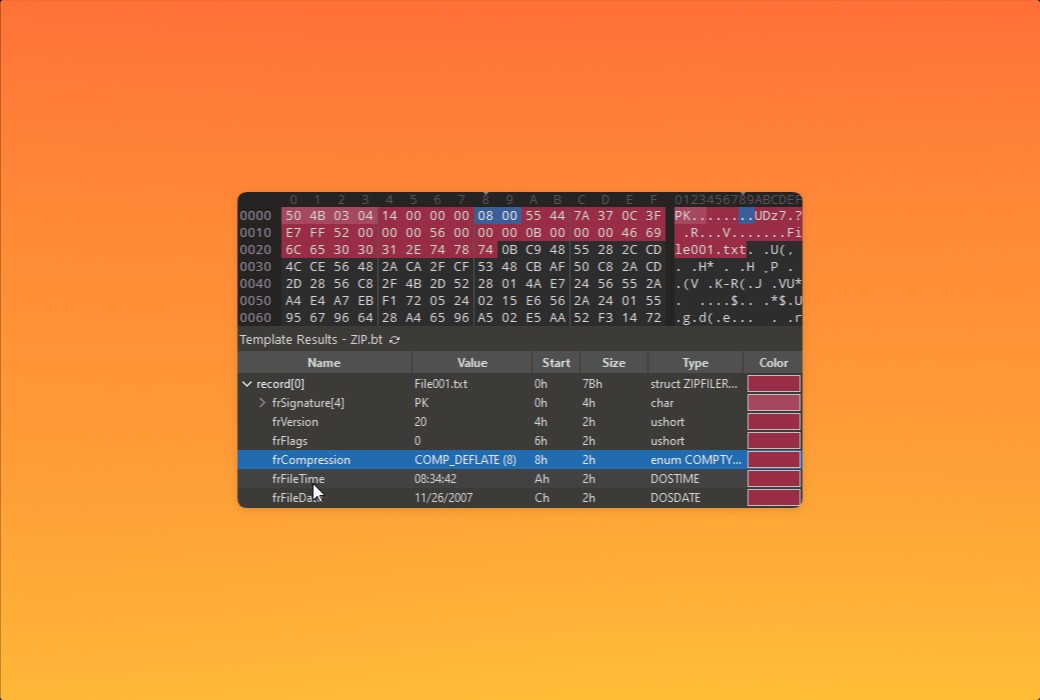Select the frVersion row
The image size is (1040, 700).
pyautogui.click(x=297, y=421)
